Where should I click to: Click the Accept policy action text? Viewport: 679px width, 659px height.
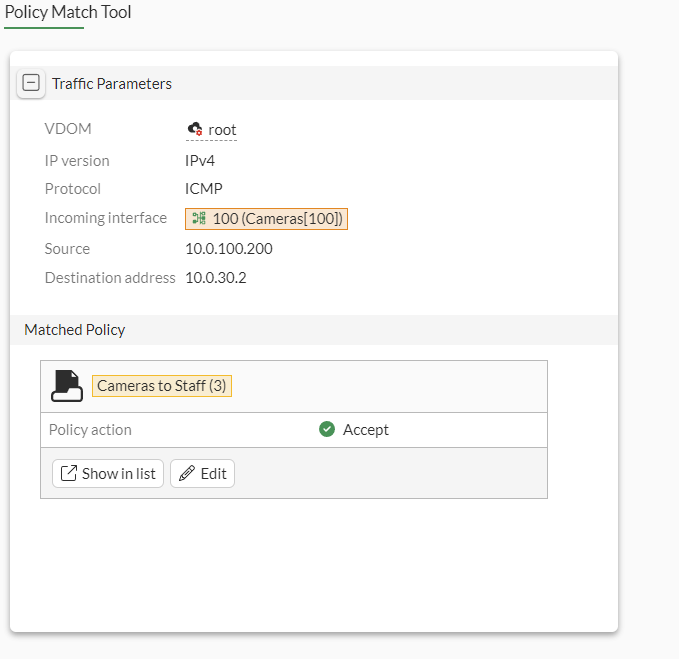[x=366, y=429]
